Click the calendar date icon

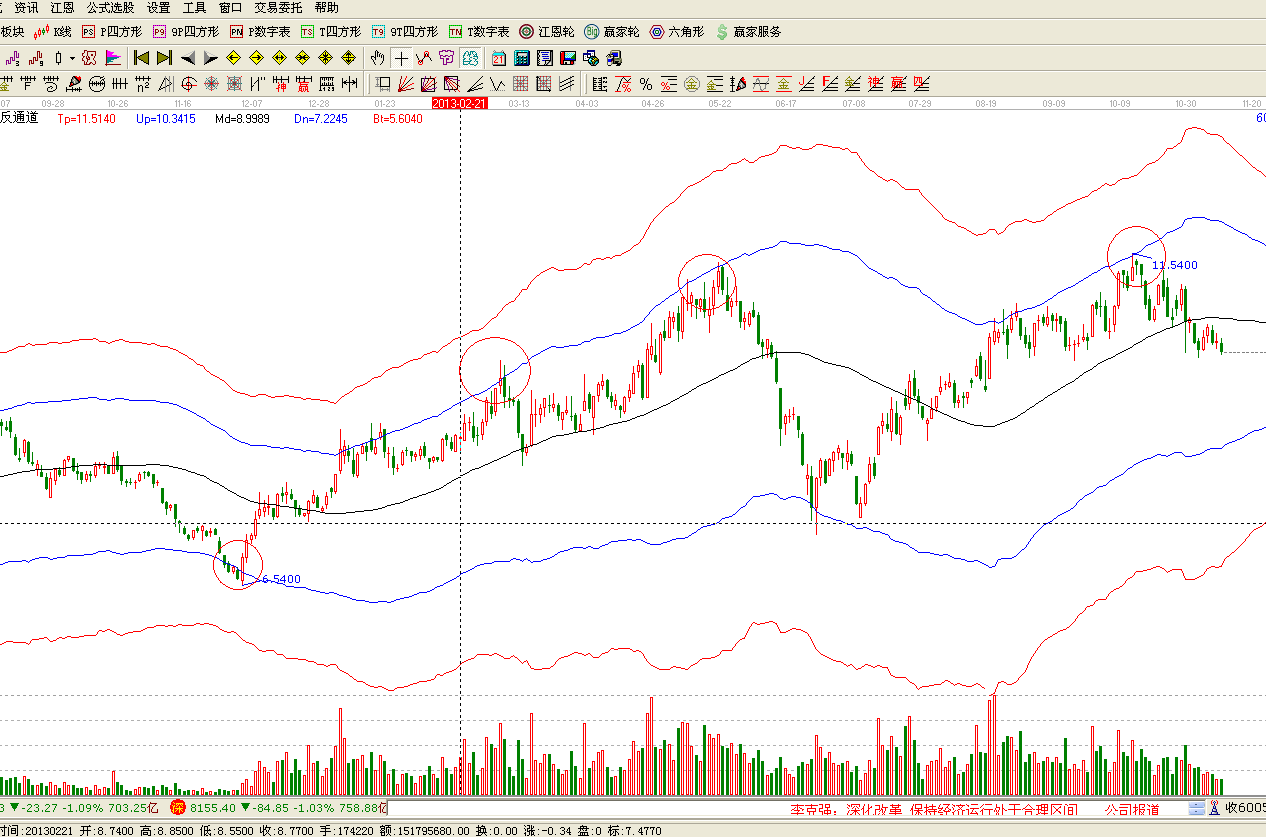[x=497, y=58]
